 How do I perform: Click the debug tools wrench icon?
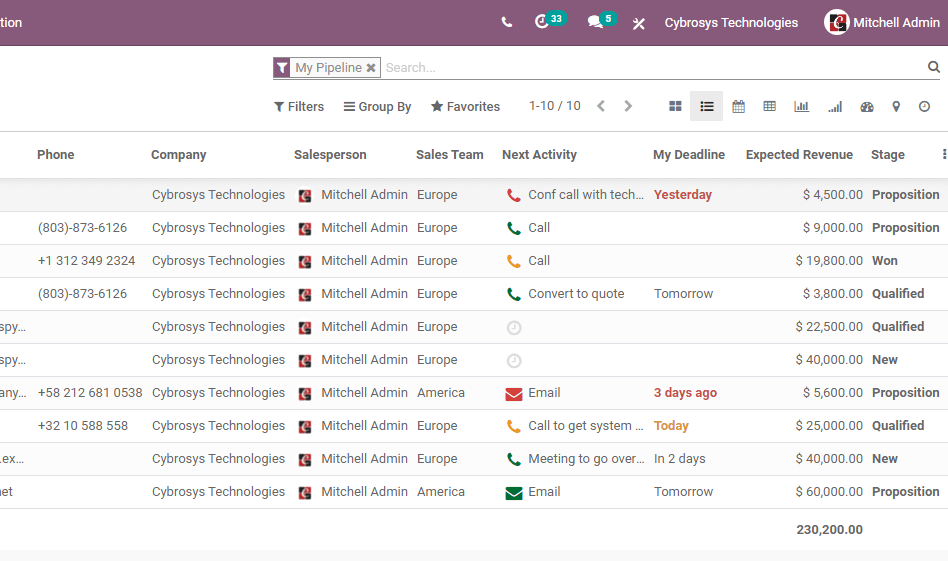click(638, 24)
